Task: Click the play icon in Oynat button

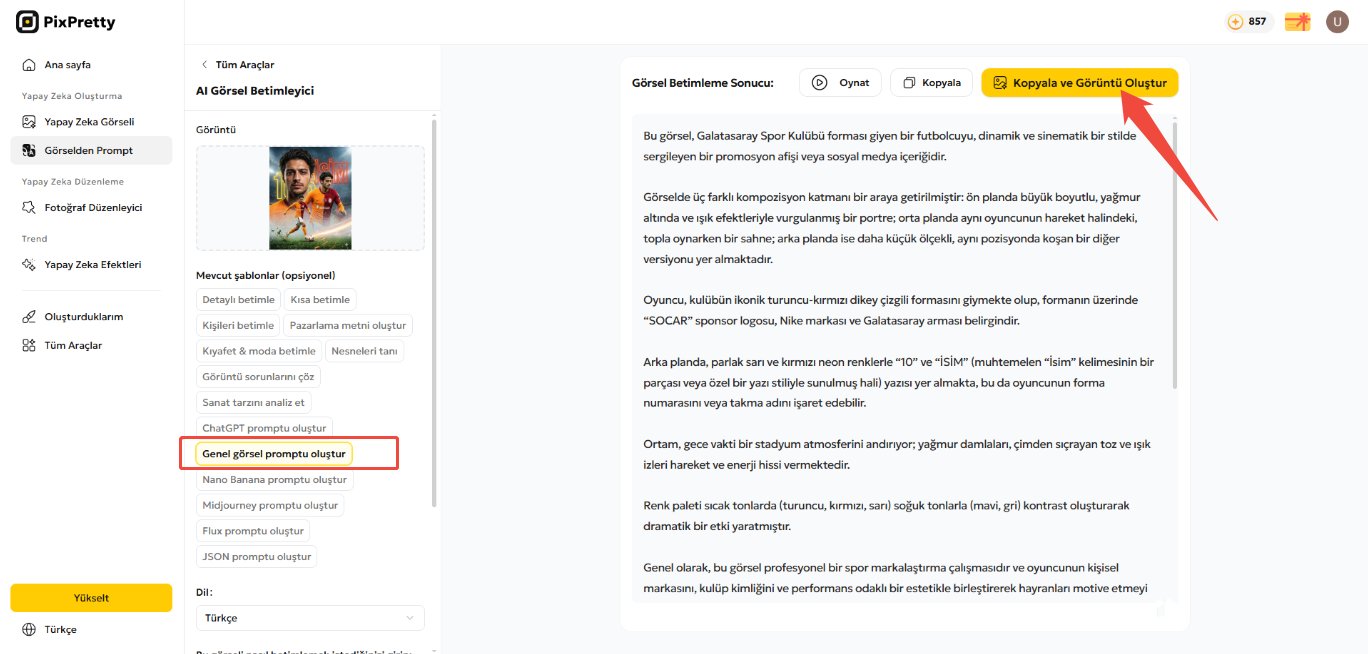Action: point(820,83)
